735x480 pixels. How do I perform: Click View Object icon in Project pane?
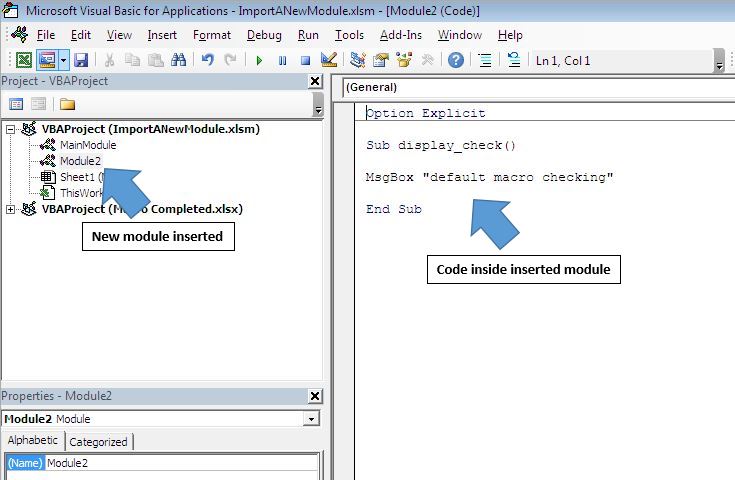(x=38, y=104)
